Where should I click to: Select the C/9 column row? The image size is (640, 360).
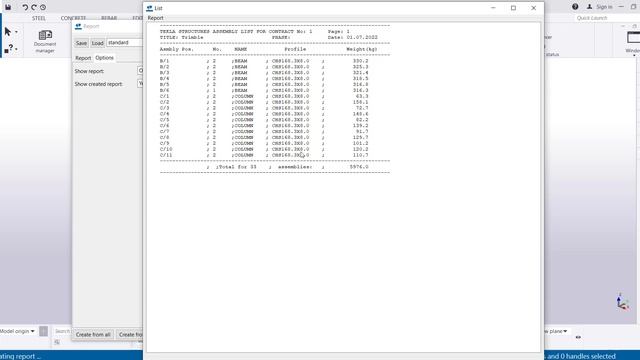(x=264, y=143)
